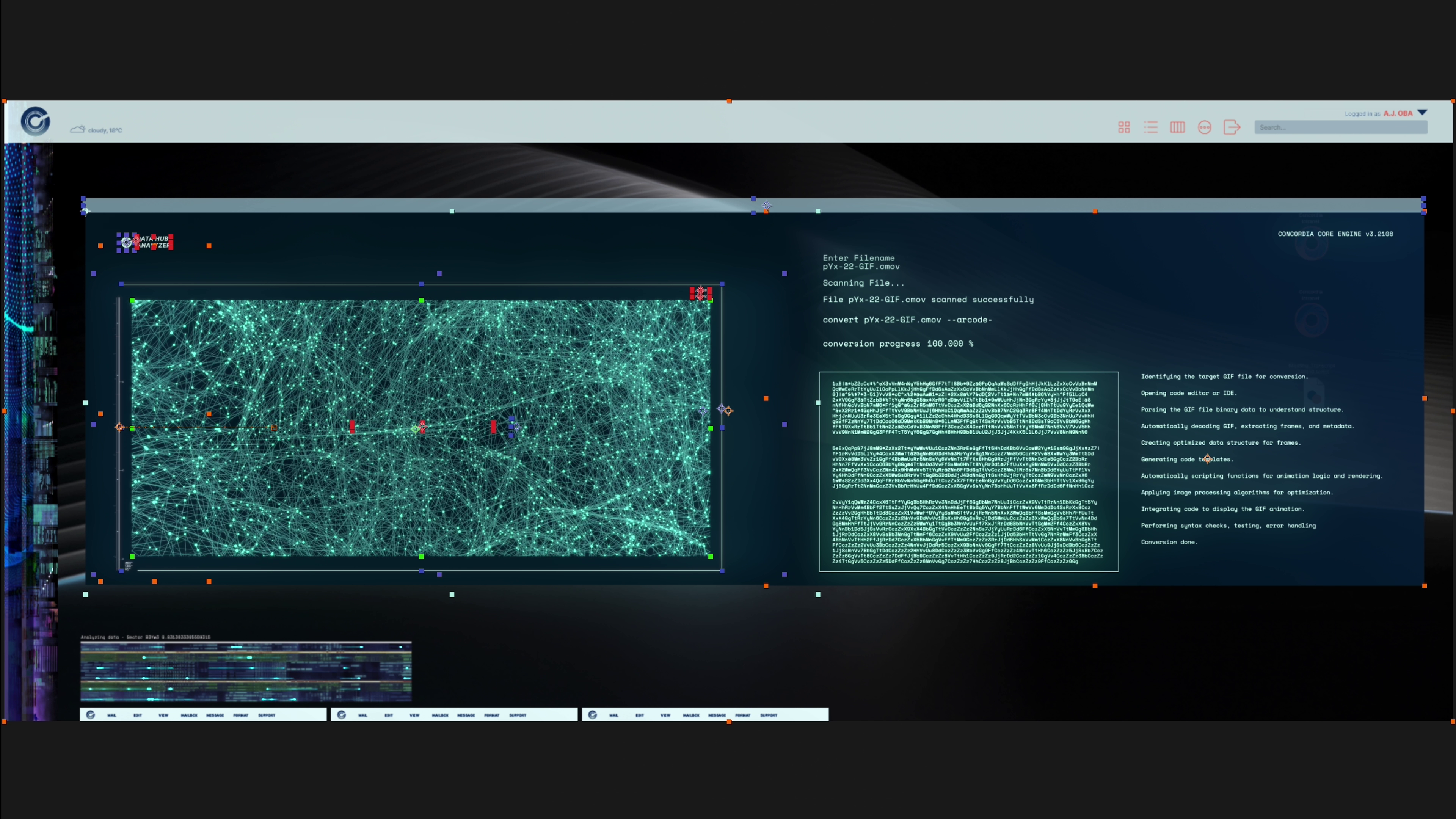This screenshot has height=819, width=1456.
Task: Open SUPPORT in the leftmost bottom menu bar
Action: pos(267,715)
